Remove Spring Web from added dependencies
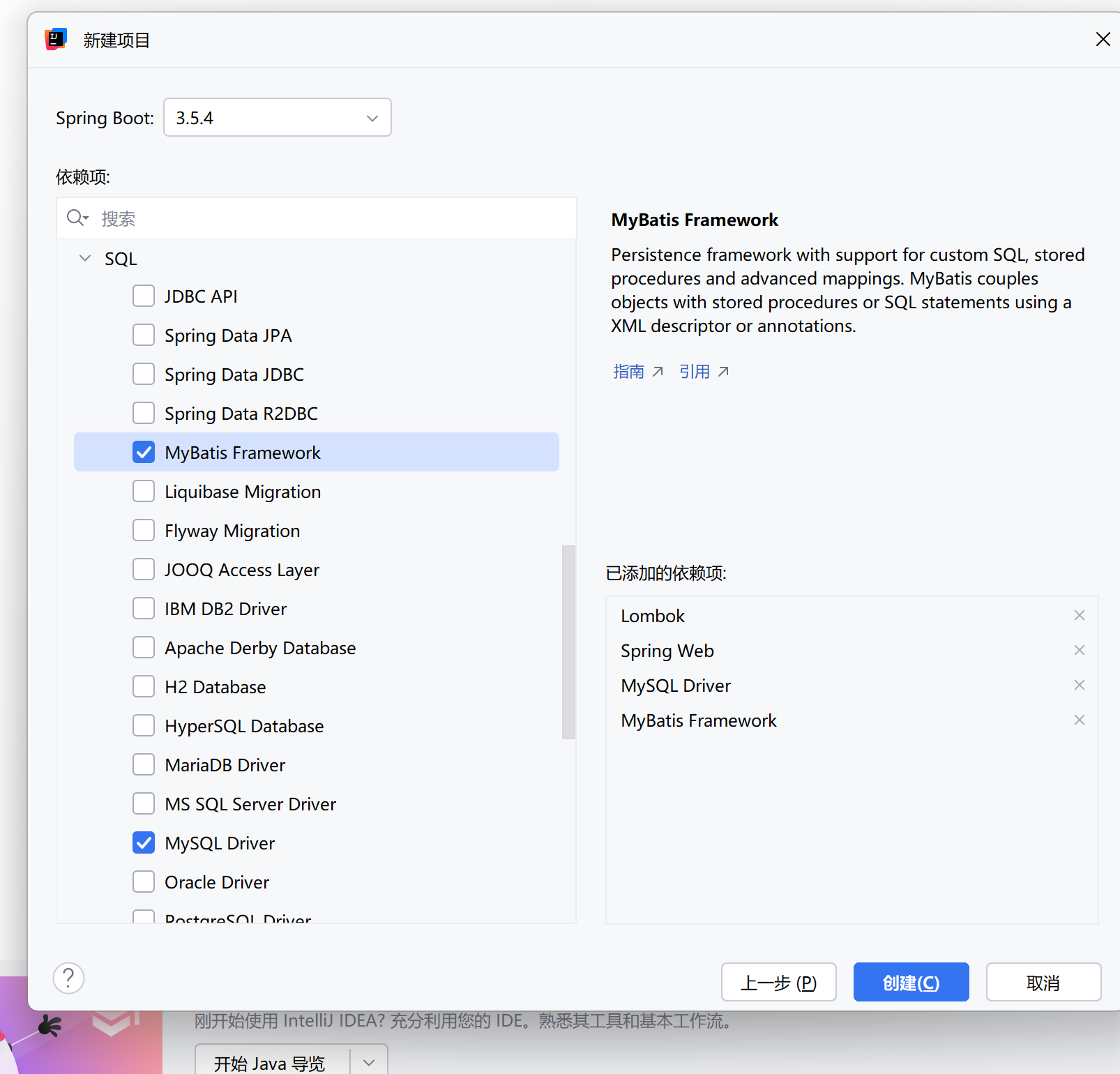This screenshot has height=1074, width=1120. coord(1079,650)
